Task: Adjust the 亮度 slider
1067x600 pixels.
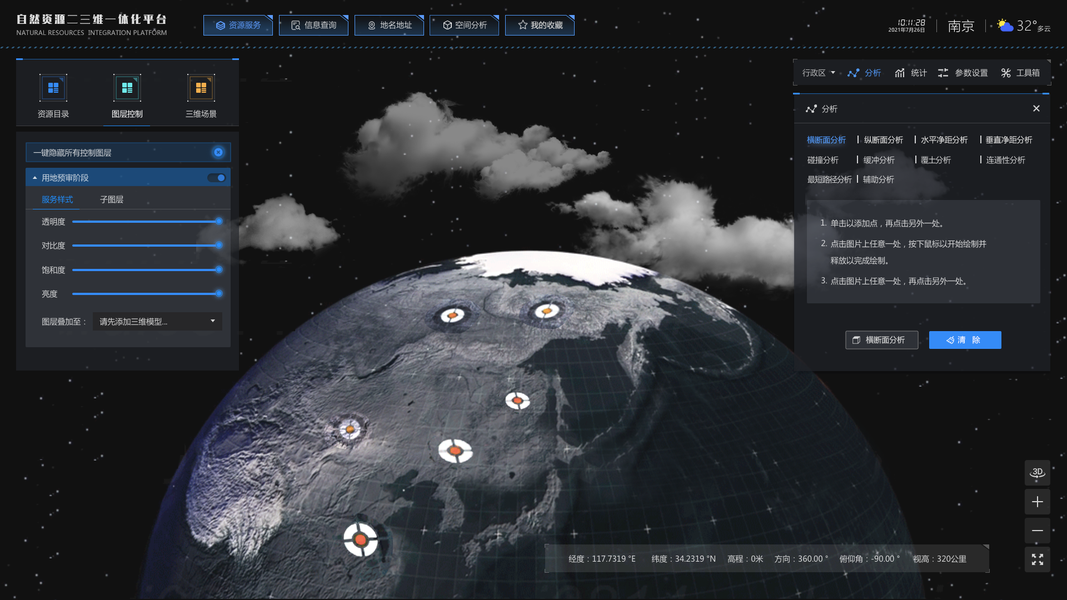Action: tap(146, 293)
